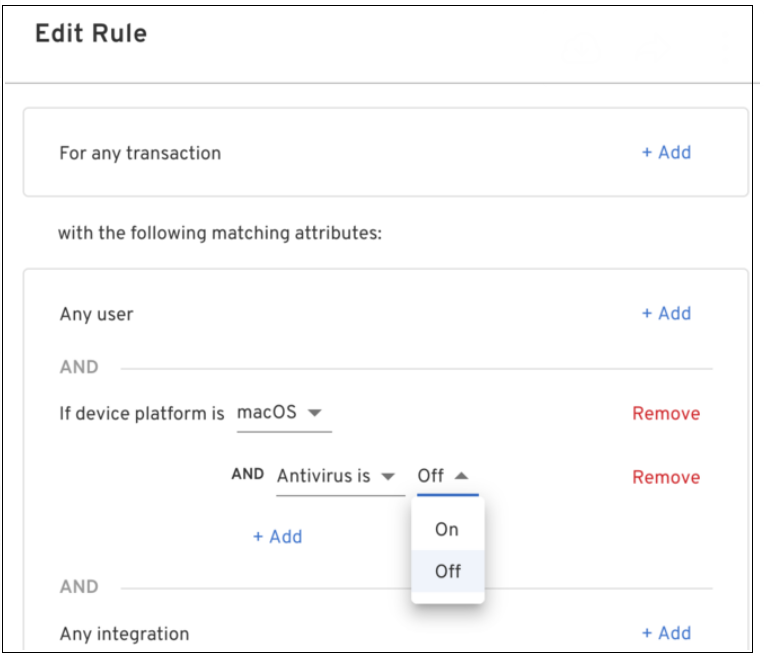
Task: Select On from the open dropdown list
Action: point(446,530)
